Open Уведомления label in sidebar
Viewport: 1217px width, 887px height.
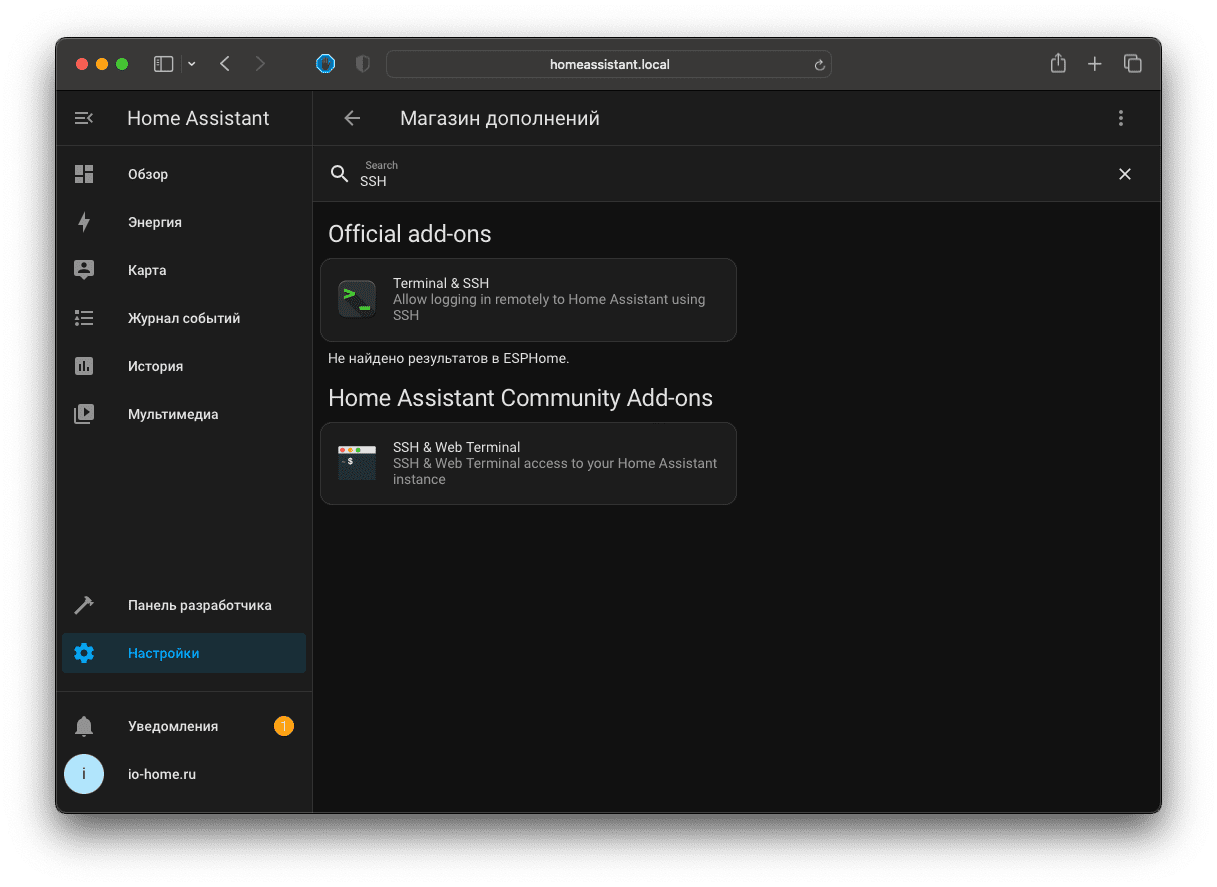pos(173,726)
